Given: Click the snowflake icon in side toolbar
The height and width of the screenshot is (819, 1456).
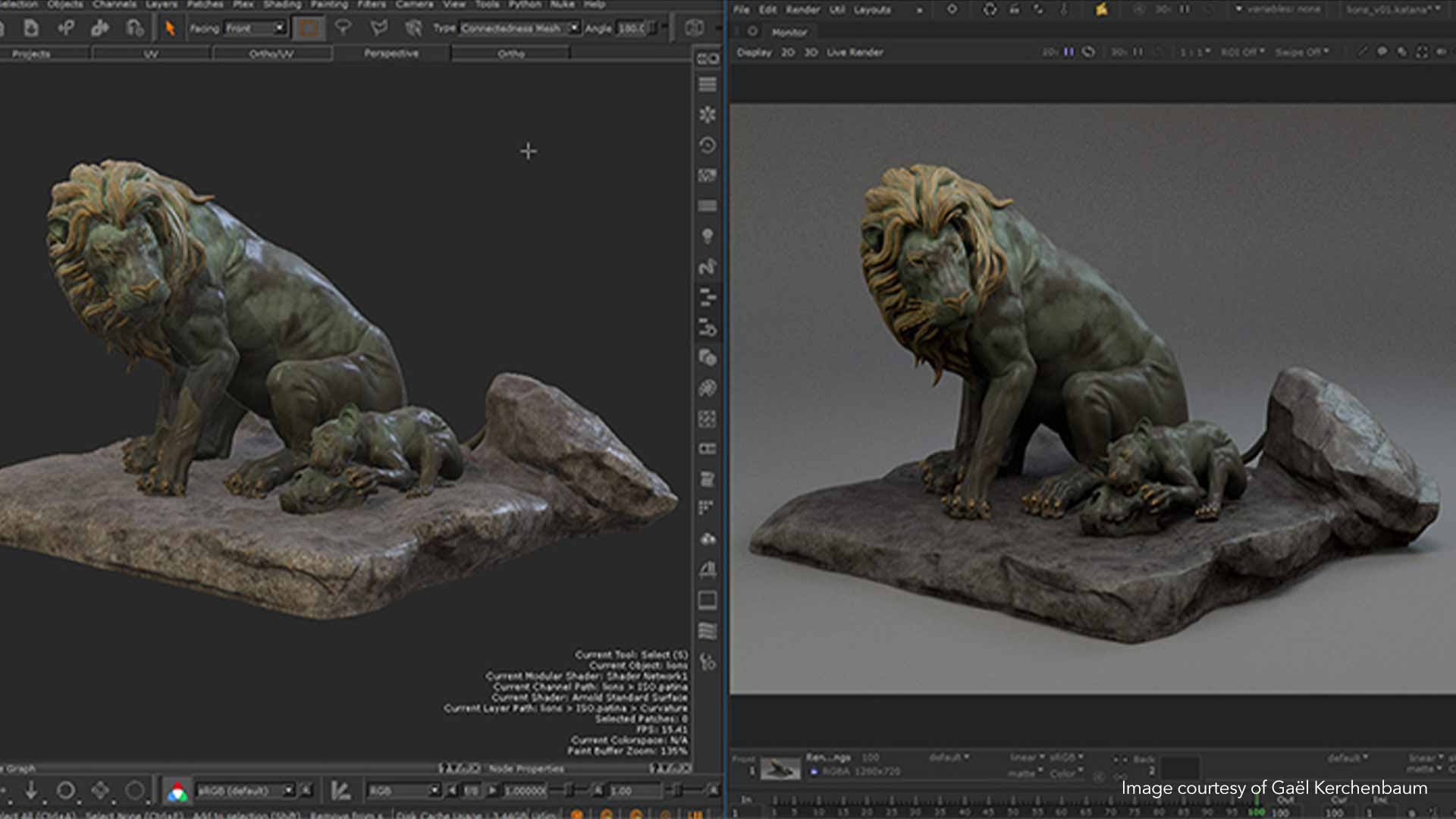Looking at the screenshot, I should (x=708, y=115).
